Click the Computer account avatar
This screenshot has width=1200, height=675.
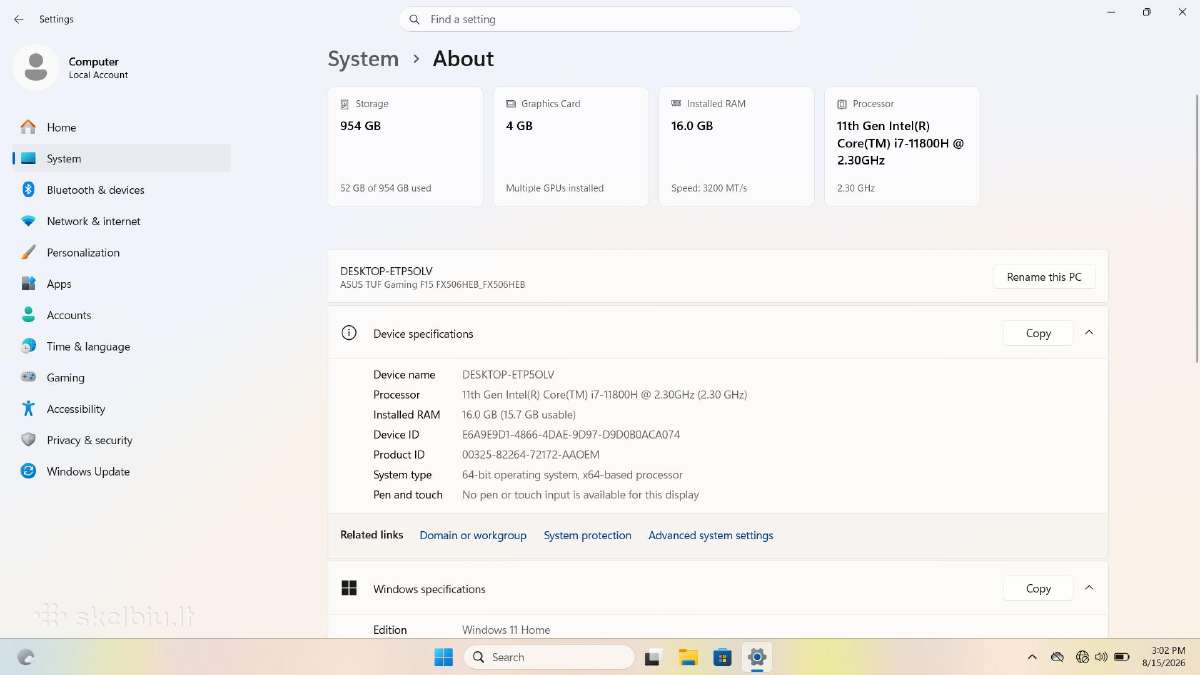[36, 67]
